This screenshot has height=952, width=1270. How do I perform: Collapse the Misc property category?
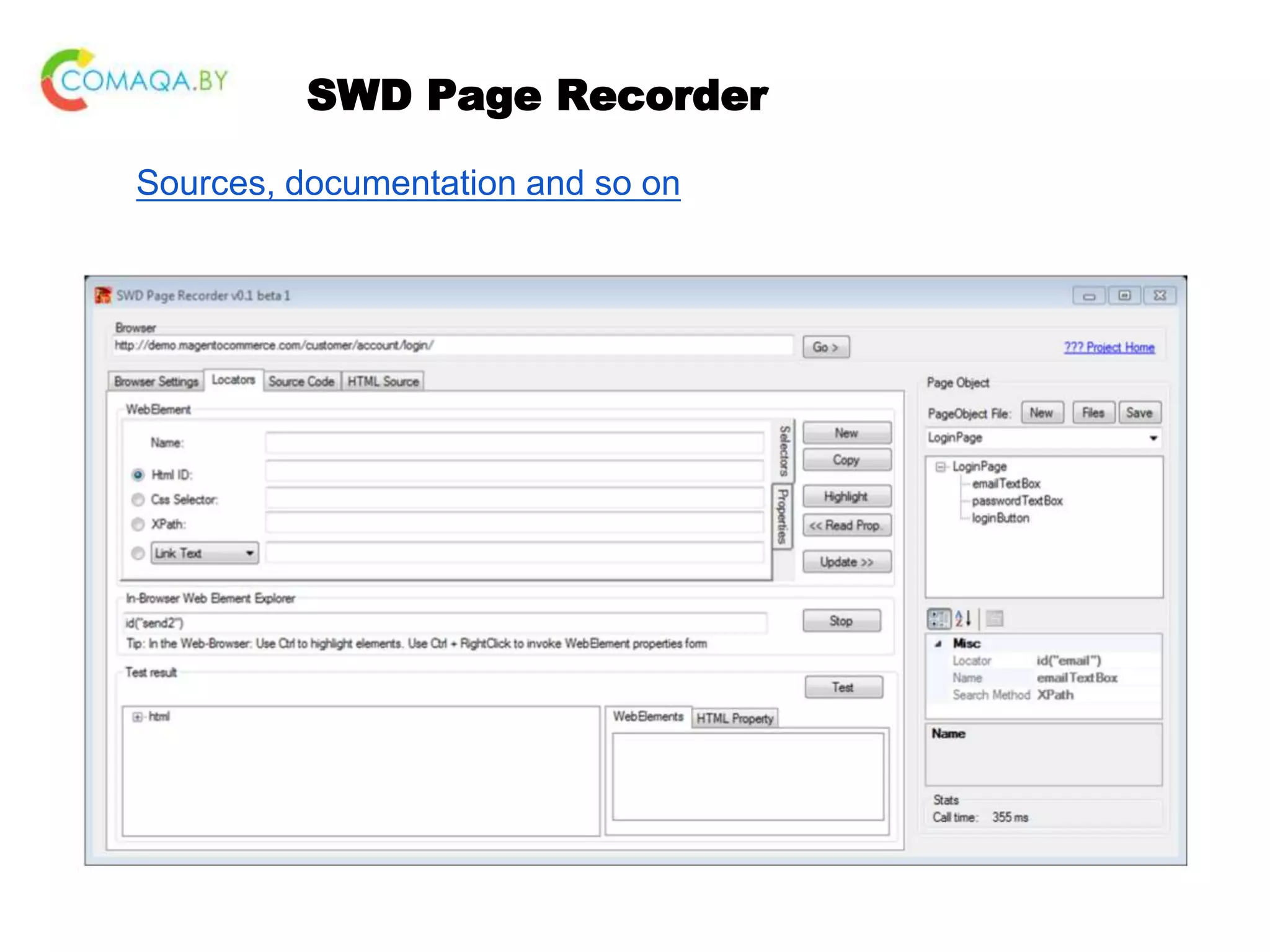(x=938, y=644)
